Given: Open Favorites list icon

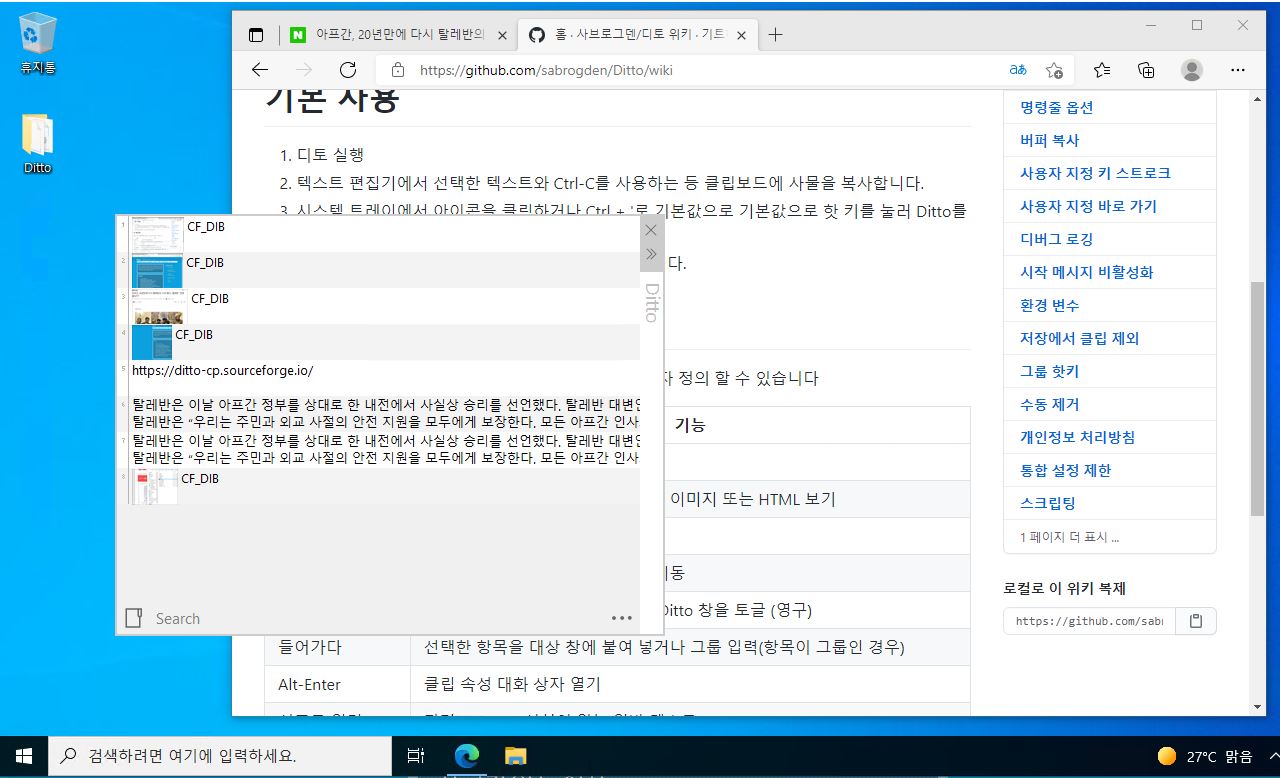Looking at the screenshot, I should tap(1102, 70).
